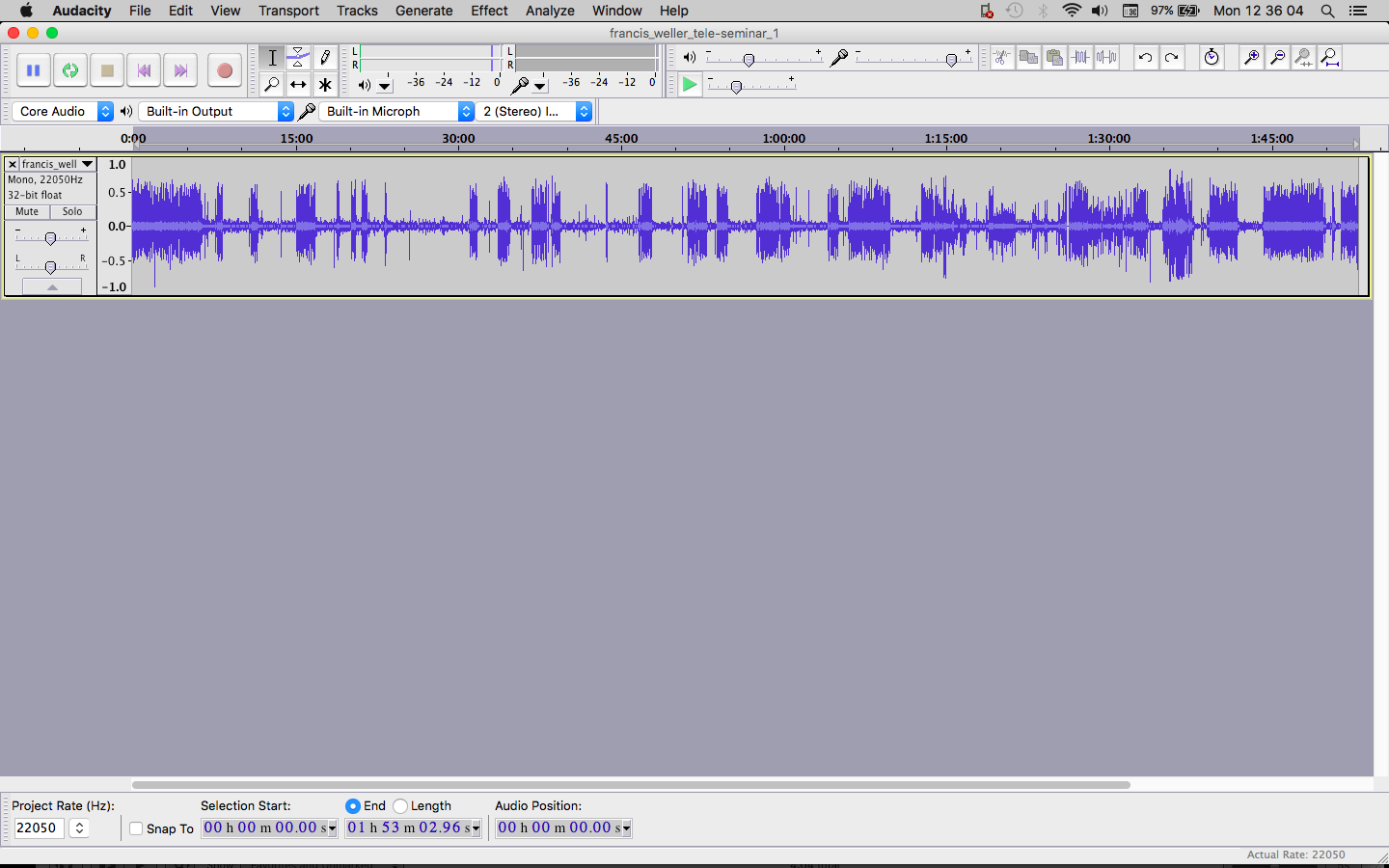Open the Generate menu
The image size is (1389, 868).
pyautogui.click(x=423, y=11)
